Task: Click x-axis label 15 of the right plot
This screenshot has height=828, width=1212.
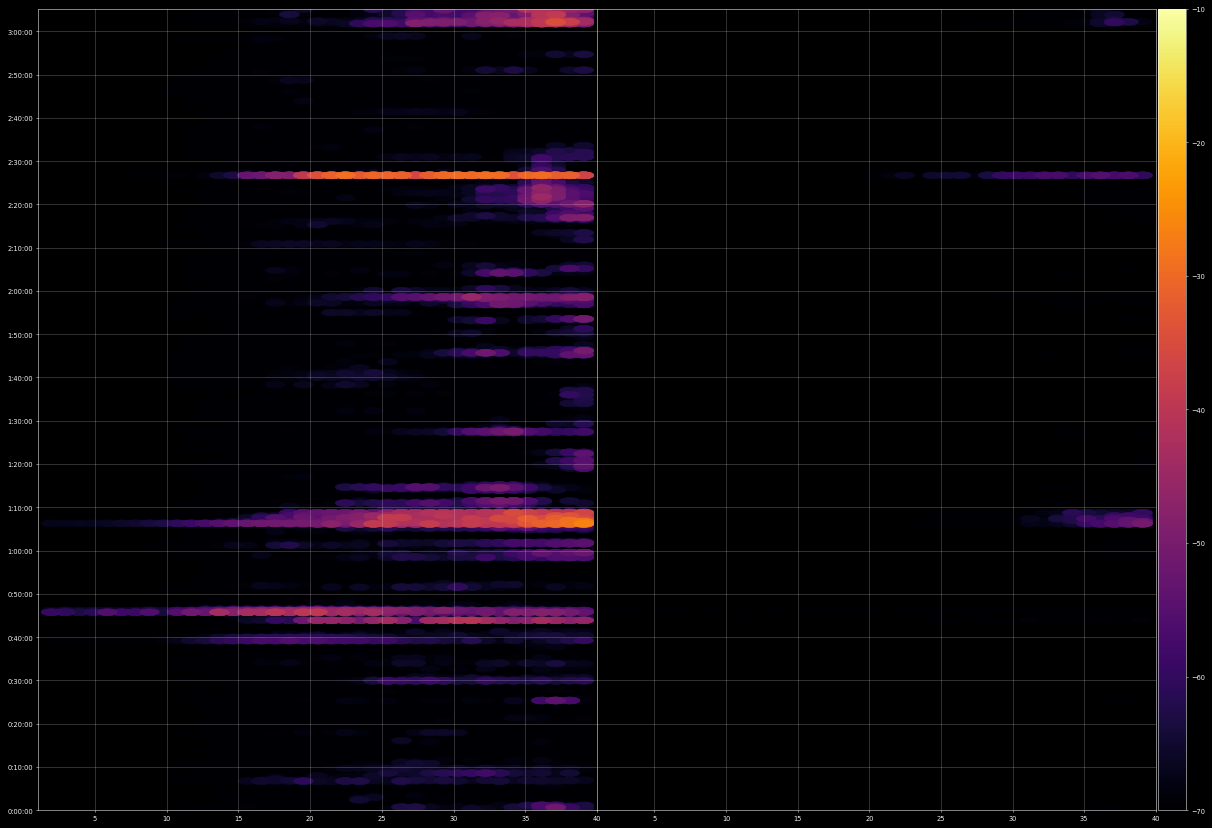Action: [x=798, y=819]
